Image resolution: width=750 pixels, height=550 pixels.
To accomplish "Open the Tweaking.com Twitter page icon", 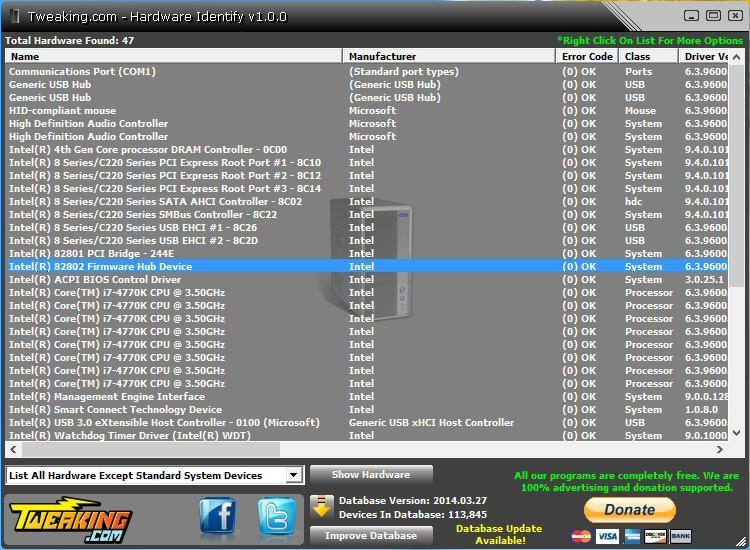I will pos(277,516).
